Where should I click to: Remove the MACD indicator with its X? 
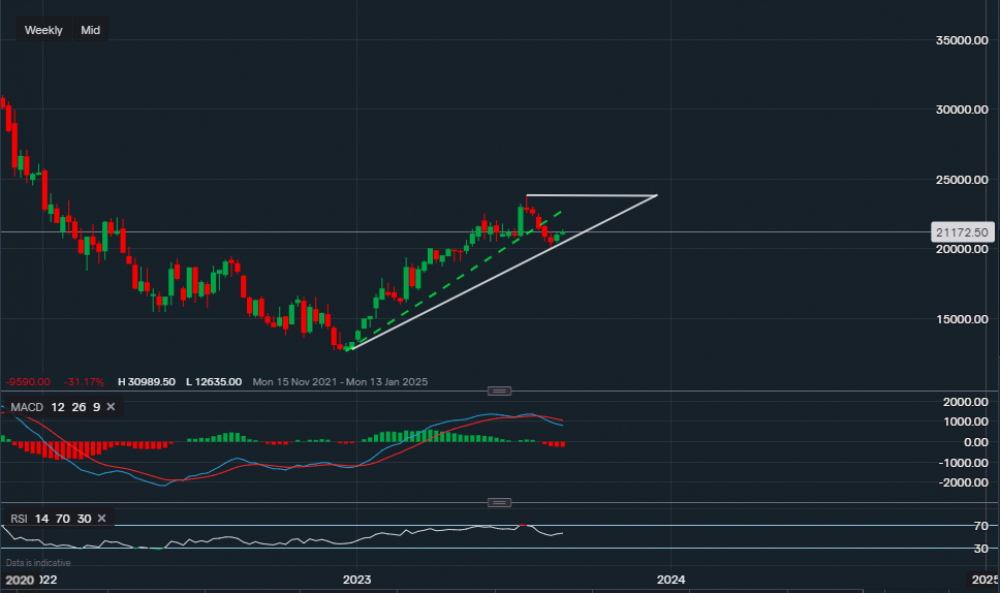pyautogui.click(x=110, y=407)
